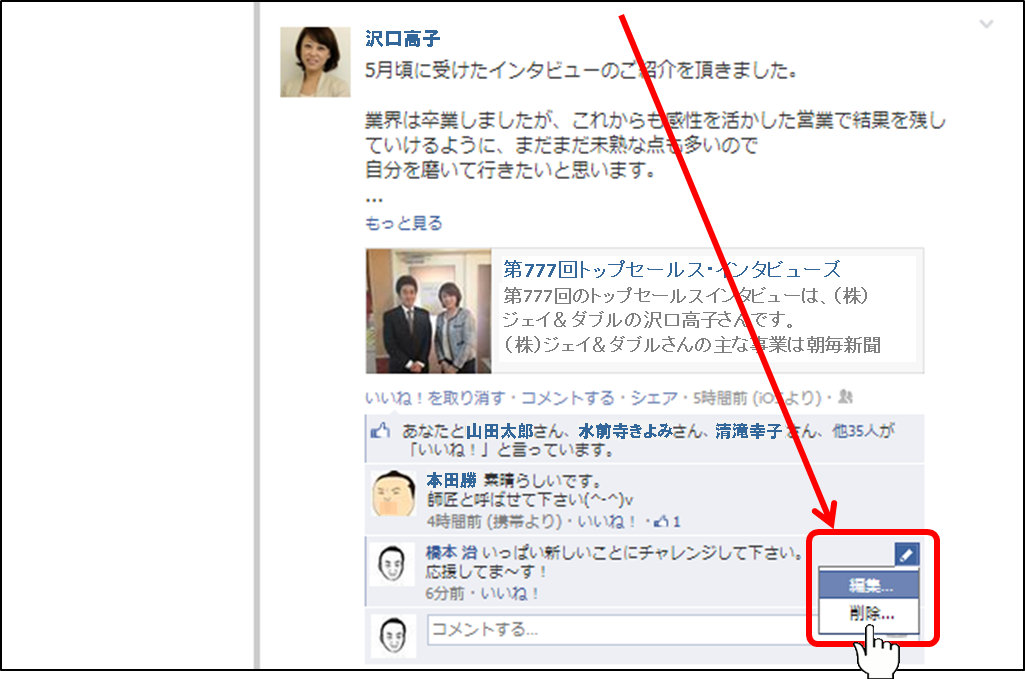Click the thumbs-up icon beside the likes summary

tap(379, 432)
